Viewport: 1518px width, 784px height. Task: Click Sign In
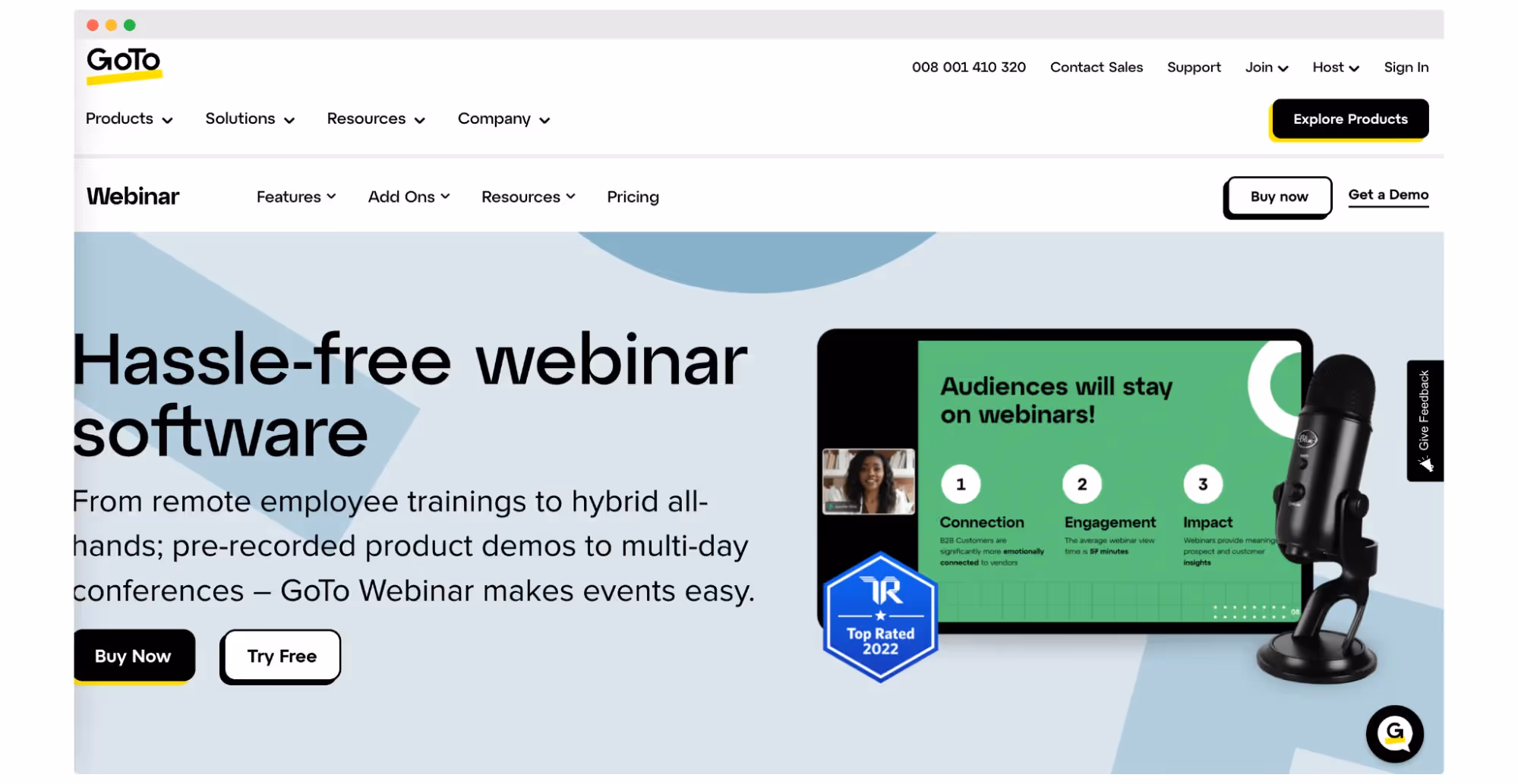[x=1406, y=68]
